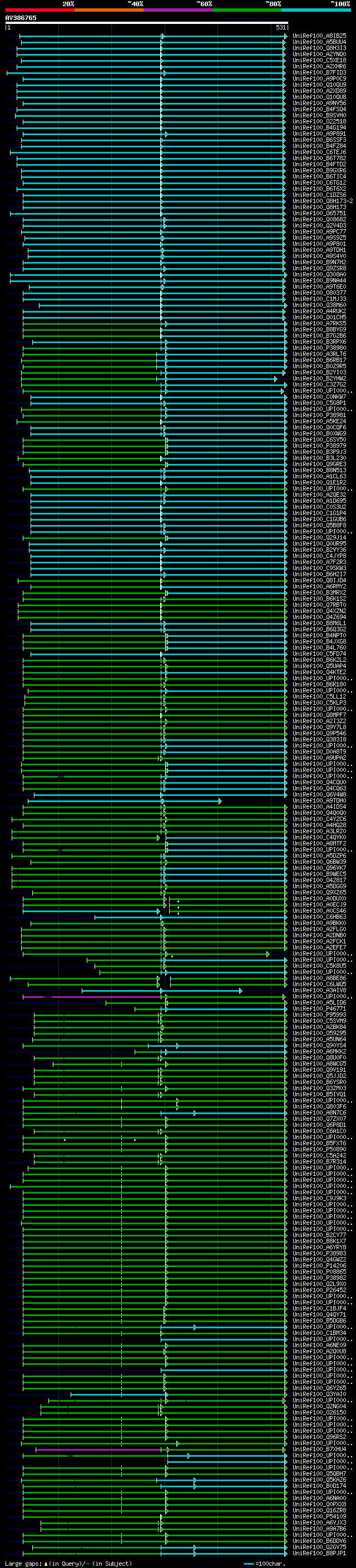The image size is (356, 1568).
Task: Select the label UniRef100_C1DZS6
Action: tap(319, 195)
